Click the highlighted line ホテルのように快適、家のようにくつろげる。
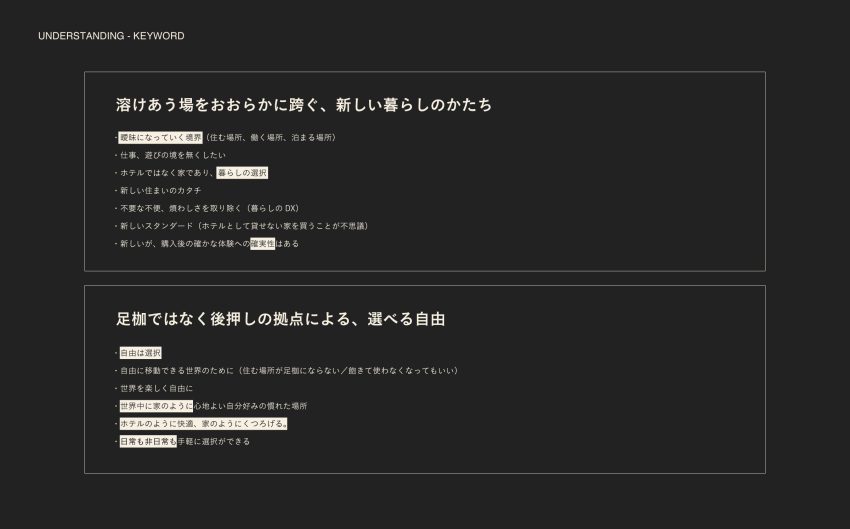The width and height of the screenshot is (850, 529). [x=203, y=424]
